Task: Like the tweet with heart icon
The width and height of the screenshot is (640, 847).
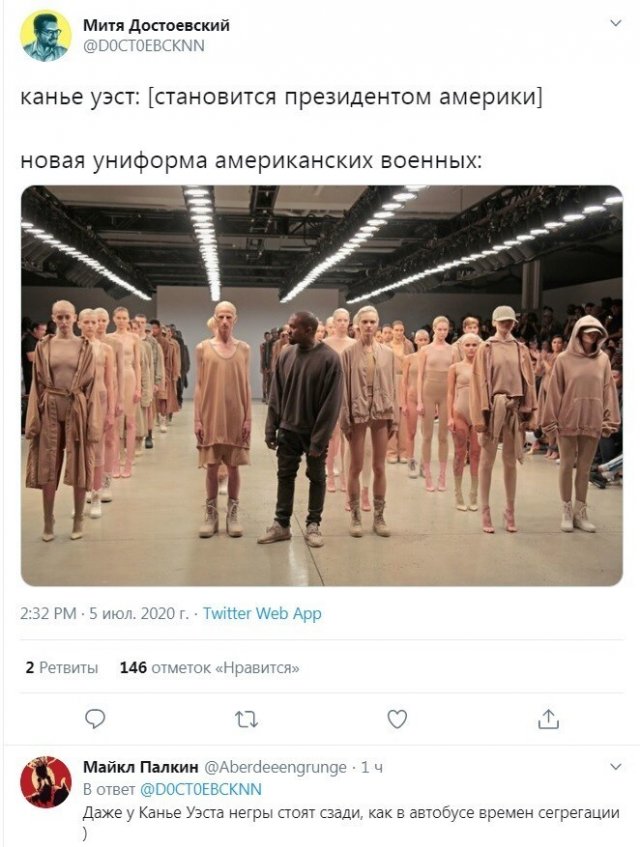Action: 397,719
